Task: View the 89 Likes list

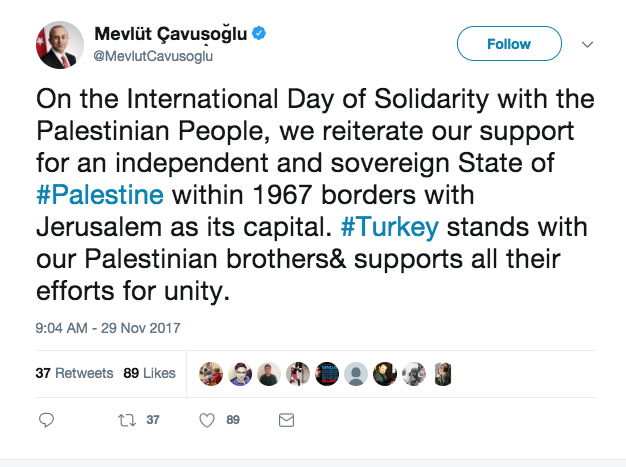Action: [x=149, y=373]
